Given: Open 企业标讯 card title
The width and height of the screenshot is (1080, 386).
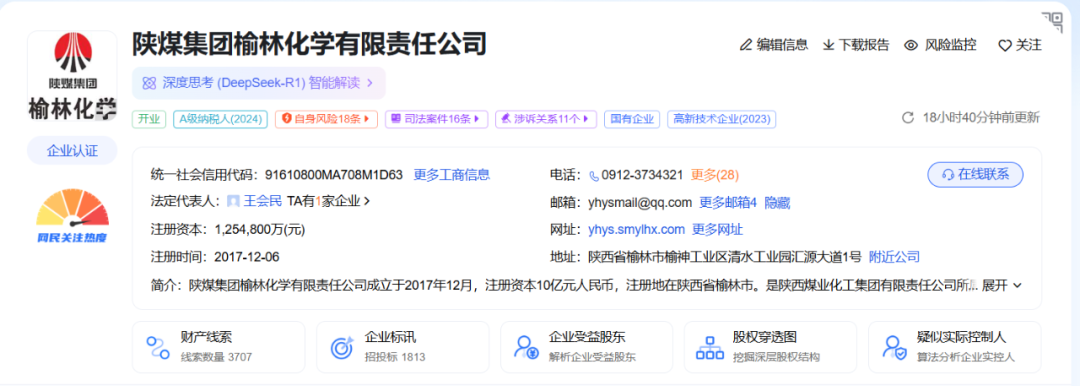Looking at the screenshot, I should point(391,338).
